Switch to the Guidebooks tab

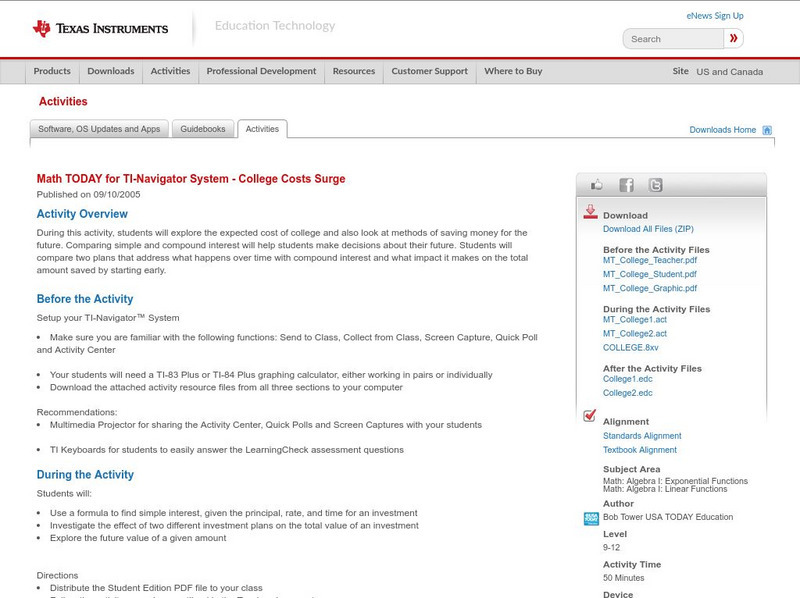point(203,129)
